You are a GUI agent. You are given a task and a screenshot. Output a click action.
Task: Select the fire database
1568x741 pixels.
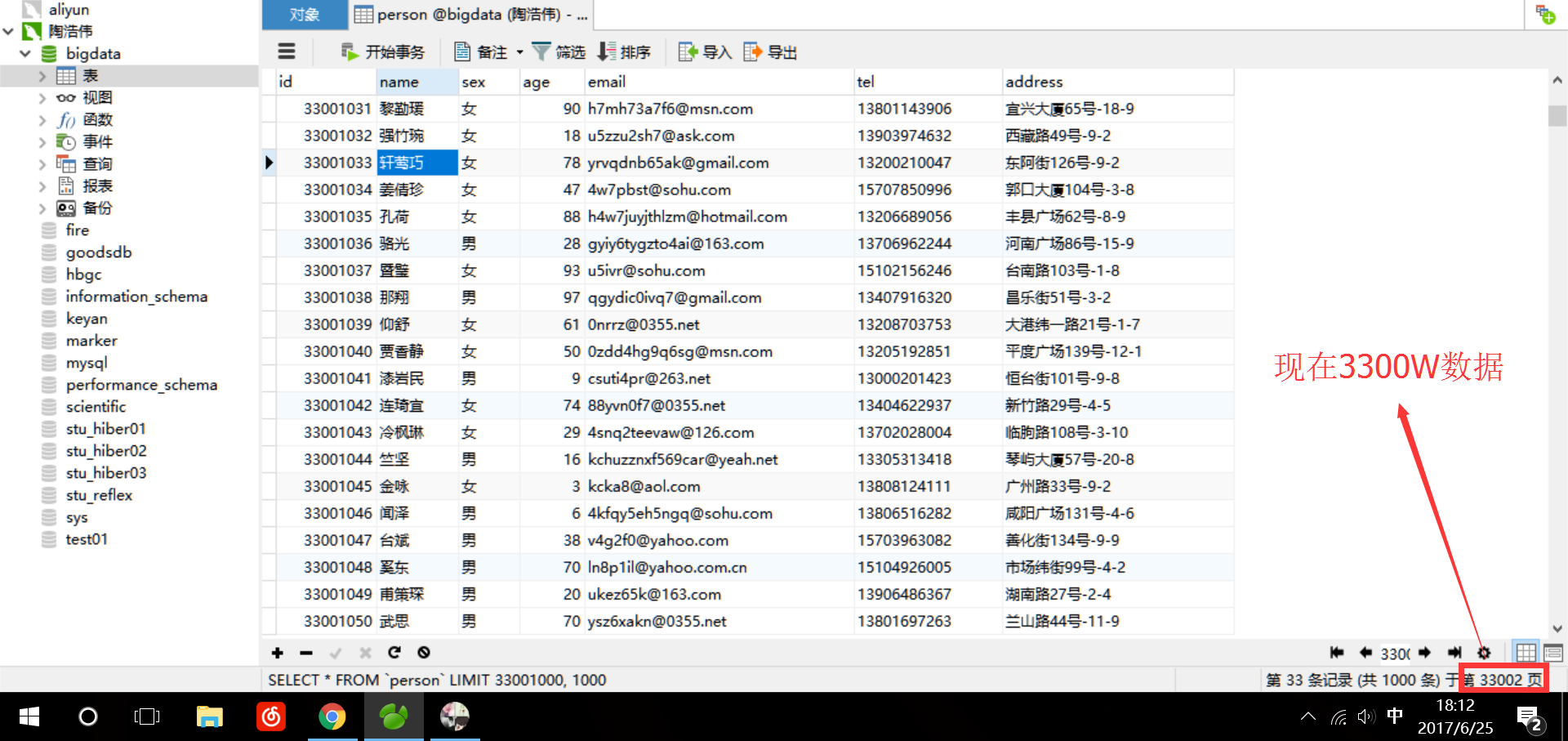(x=77, y=230)
